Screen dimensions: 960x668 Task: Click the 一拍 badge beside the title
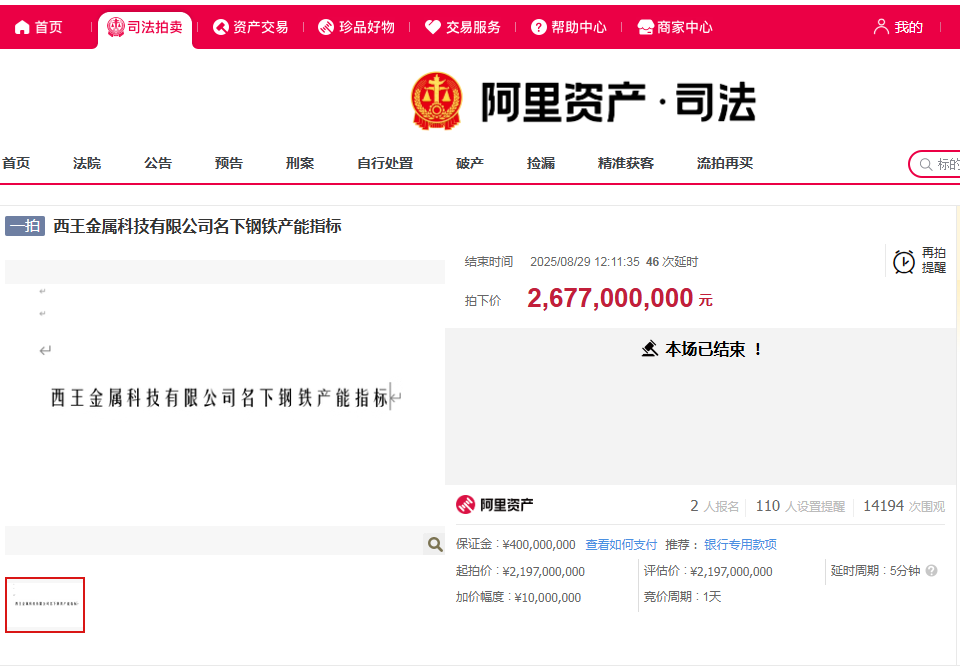click(x=25, y=226)
